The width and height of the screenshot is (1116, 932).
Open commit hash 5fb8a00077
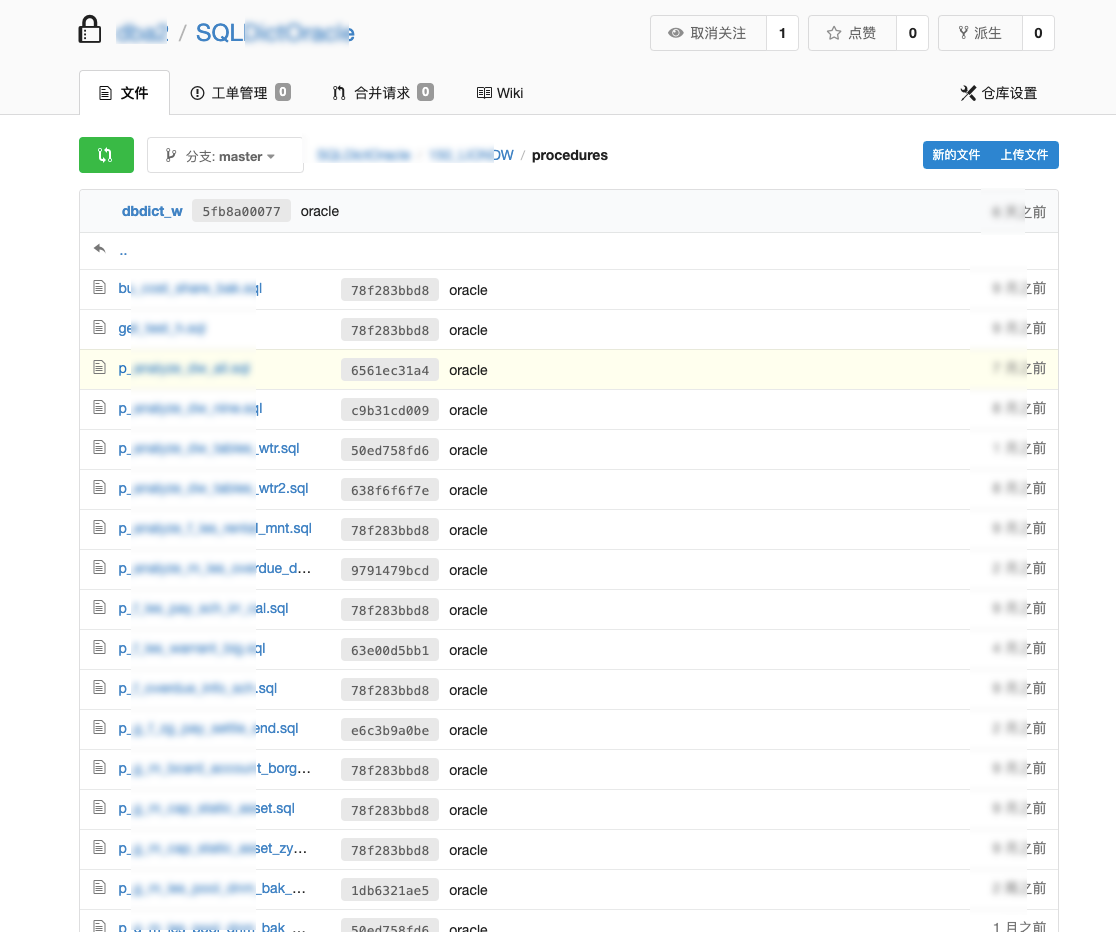(x=241, y=211)
